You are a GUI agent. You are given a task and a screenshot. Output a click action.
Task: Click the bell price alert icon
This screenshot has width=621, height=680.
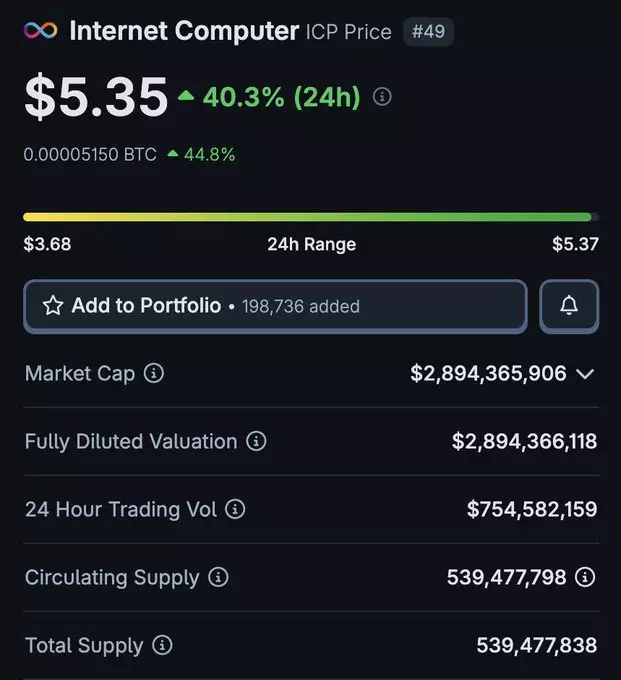[569, 306]
